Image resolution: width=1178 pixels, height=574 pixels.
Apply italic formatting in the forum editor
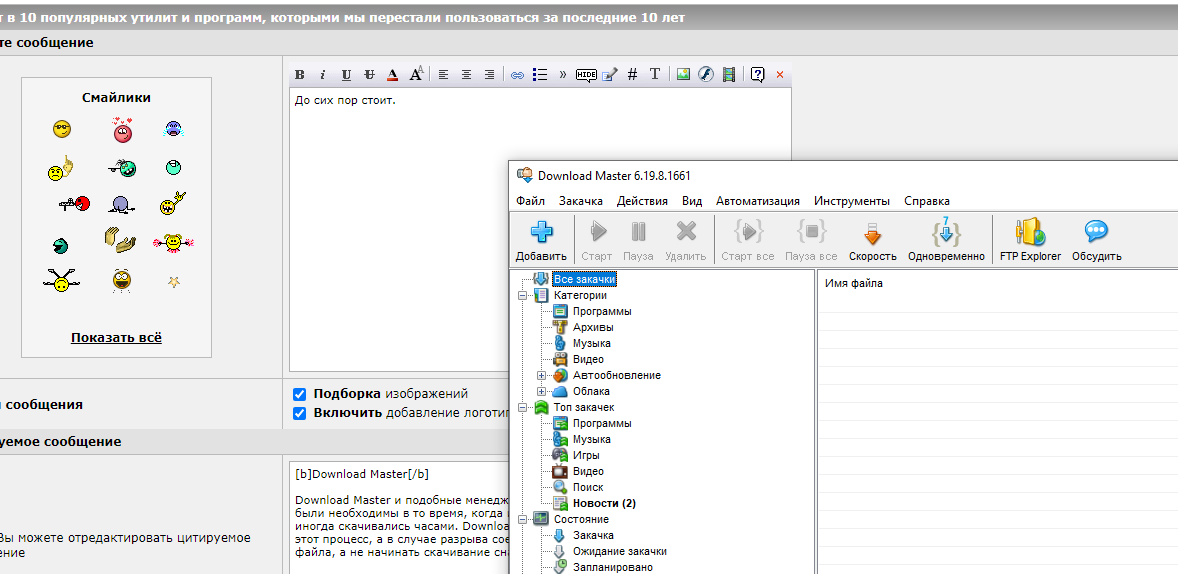click(322, 74)
